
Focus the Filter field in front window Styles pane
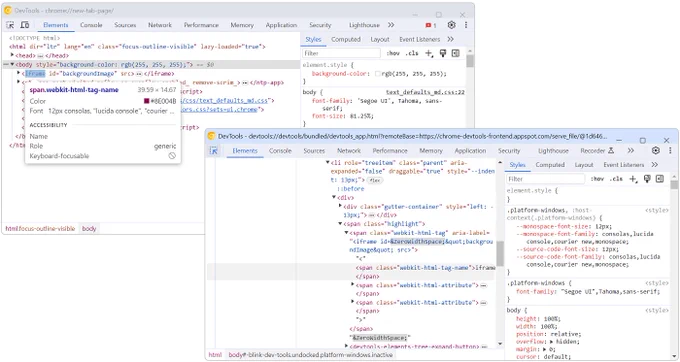546,179
